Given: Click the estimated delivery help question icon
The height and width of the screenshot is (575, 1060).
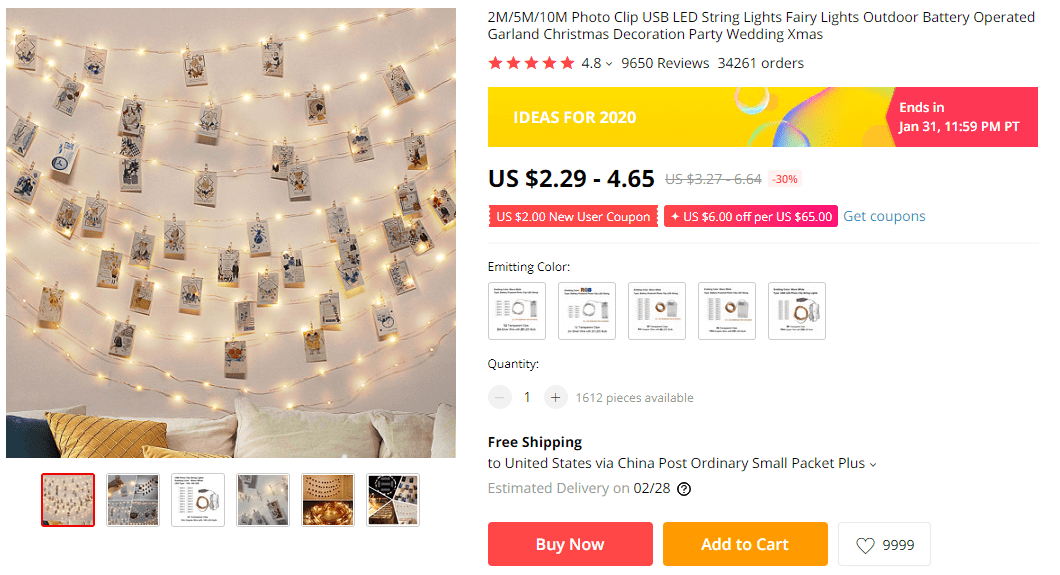Looking at the screenshot, I should point(684,489).
